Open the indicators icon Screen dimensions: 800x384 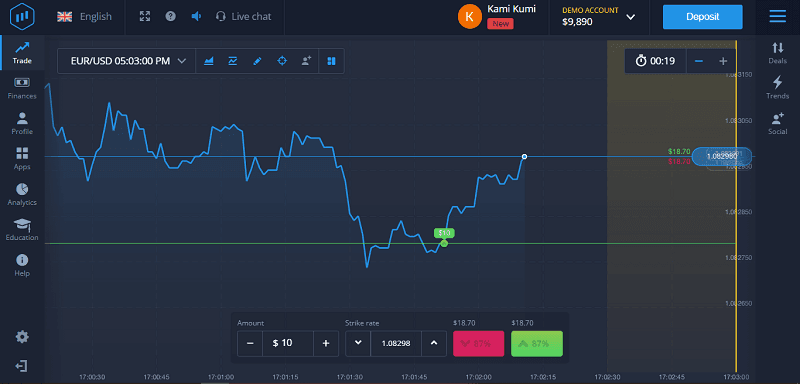coord(233,61)
